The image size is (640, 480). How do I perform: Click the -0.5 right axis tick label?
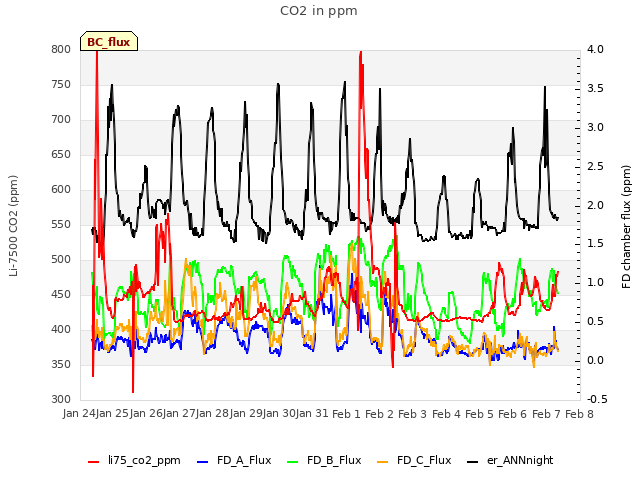point(597,399)
